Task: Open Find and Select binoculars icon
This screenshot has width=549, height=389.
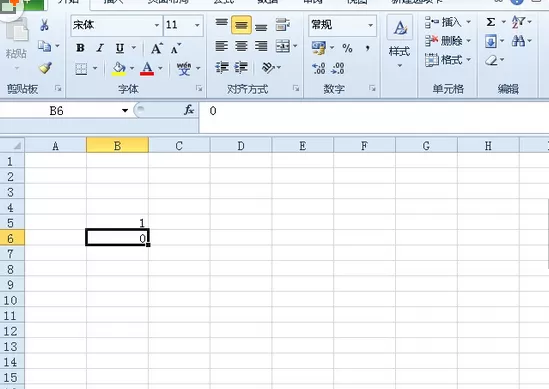Action: [518, 41]
